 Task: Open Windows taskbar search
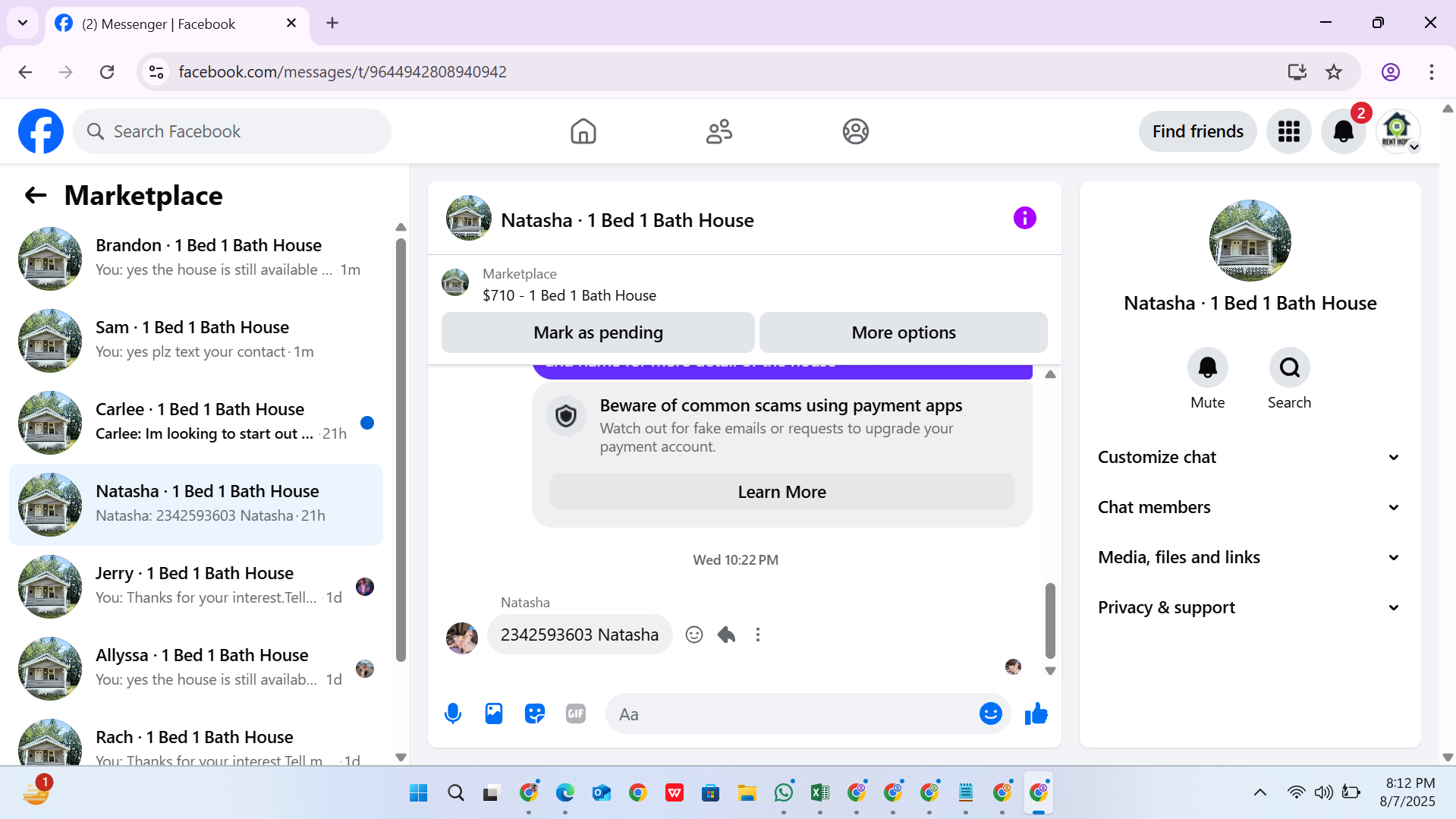tap(455, 793)
